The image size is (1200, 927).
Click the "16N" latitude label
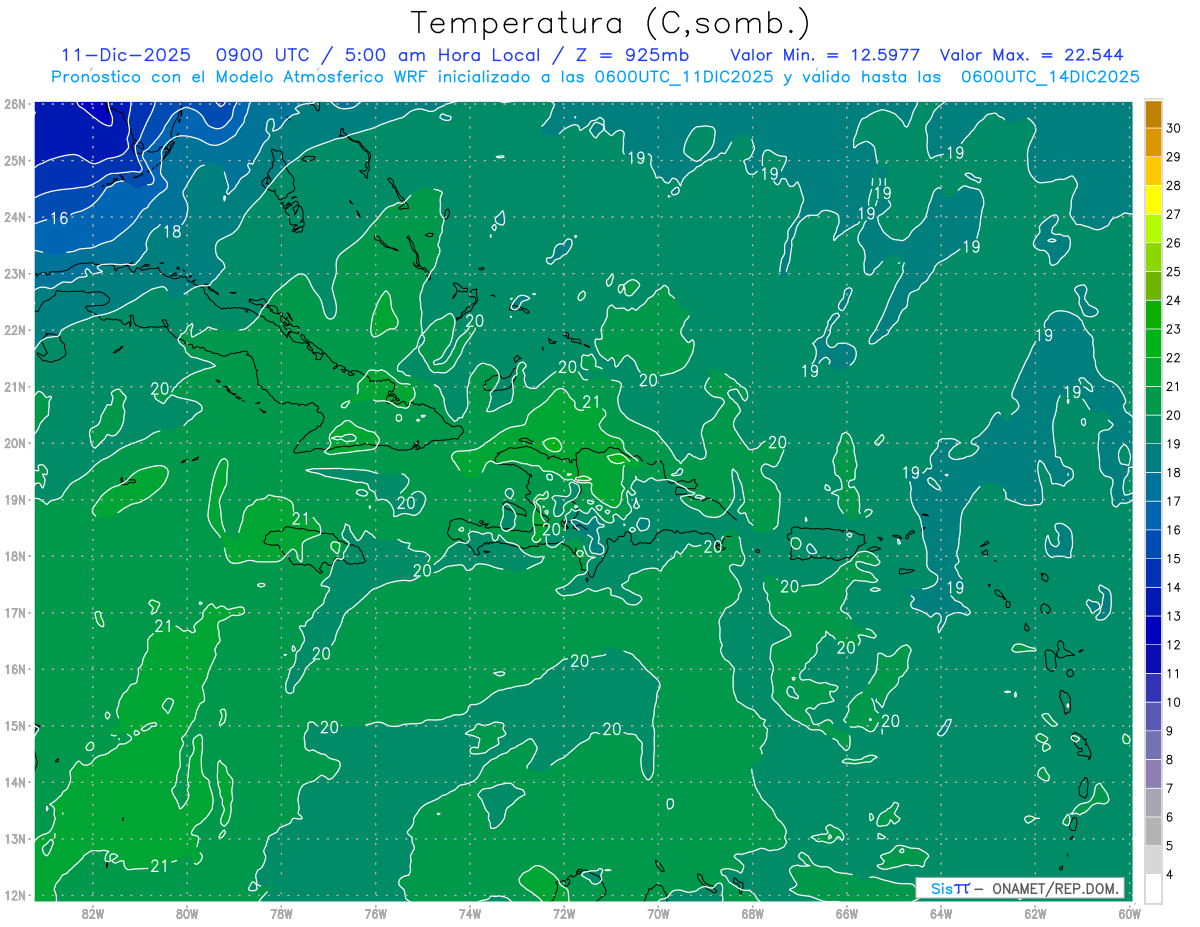pyautogui.click(x=15, y=669)
